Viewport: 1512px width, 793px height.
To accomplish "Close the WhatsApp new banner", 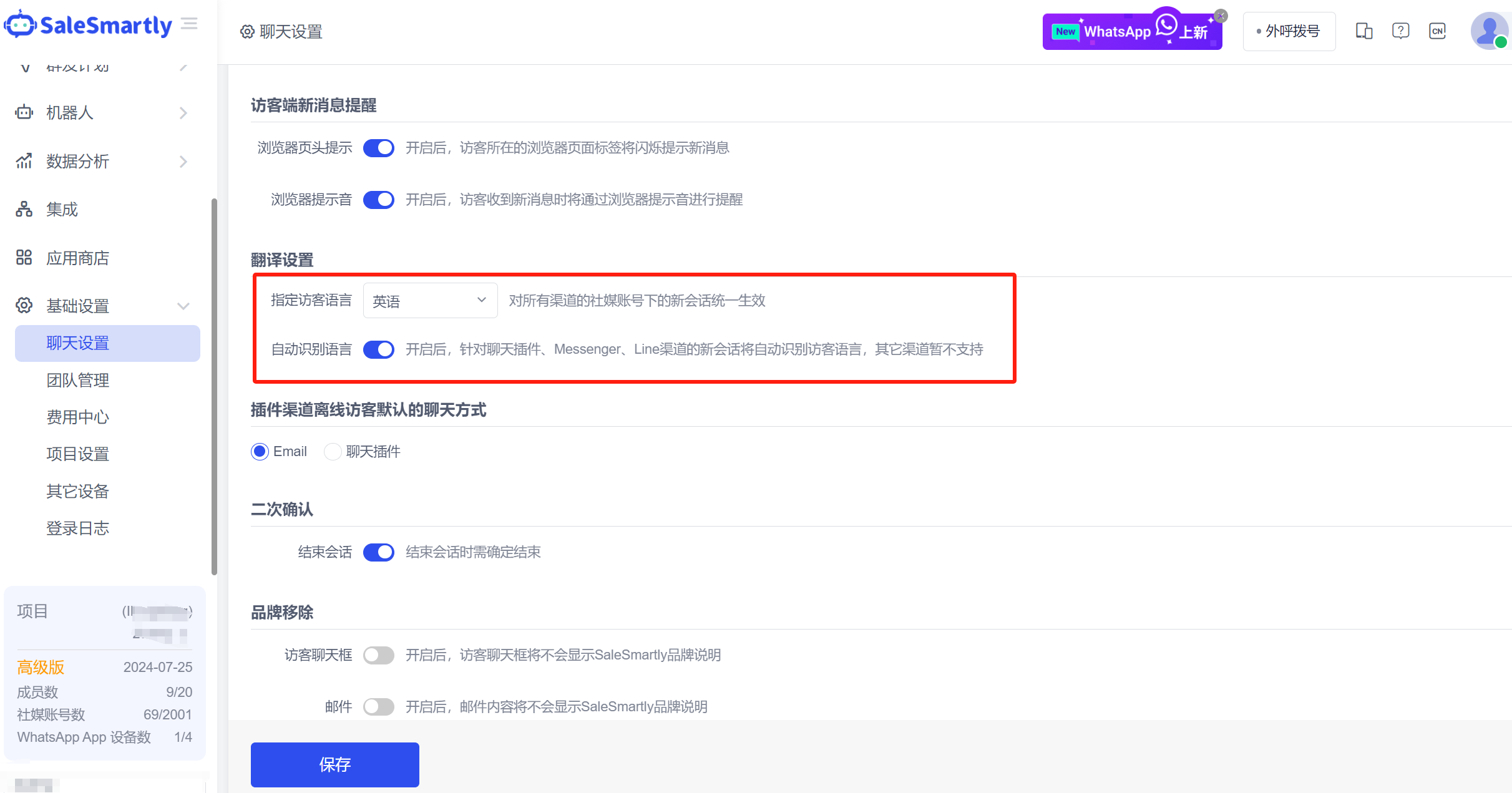I will 1221,16.
